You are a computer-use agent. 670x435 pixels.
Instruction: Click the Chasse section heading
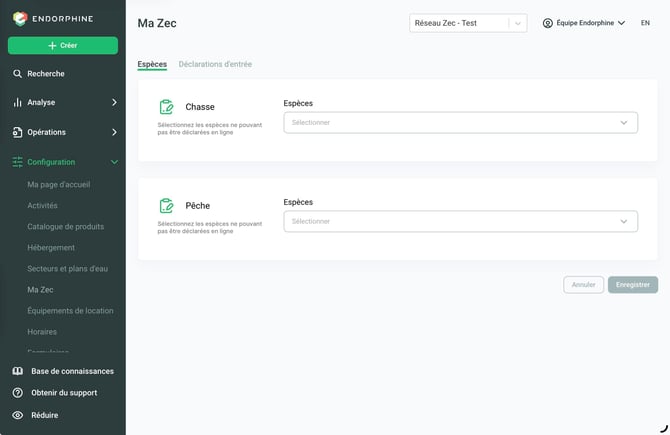[200, 107]
